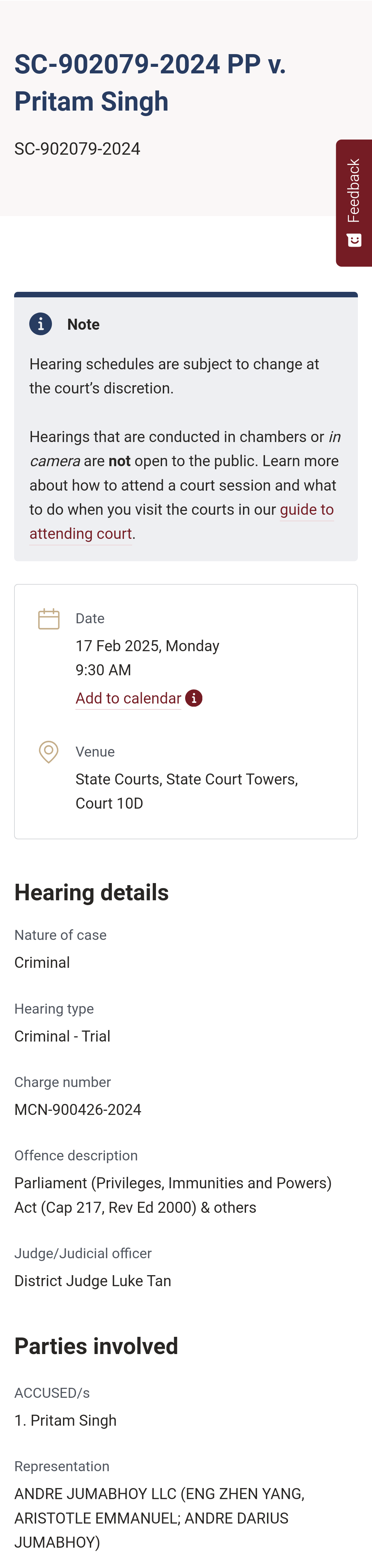Click the Parties involved heading
The height and width of the screenshot is (1568, 372).
[x=96, y=1346]
